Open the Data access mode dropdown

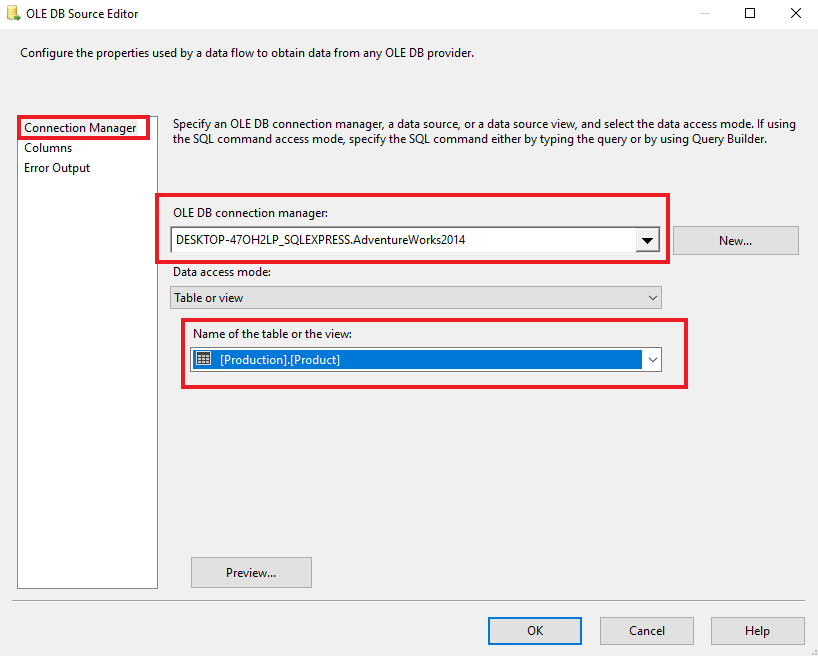(x=416, y=297)
